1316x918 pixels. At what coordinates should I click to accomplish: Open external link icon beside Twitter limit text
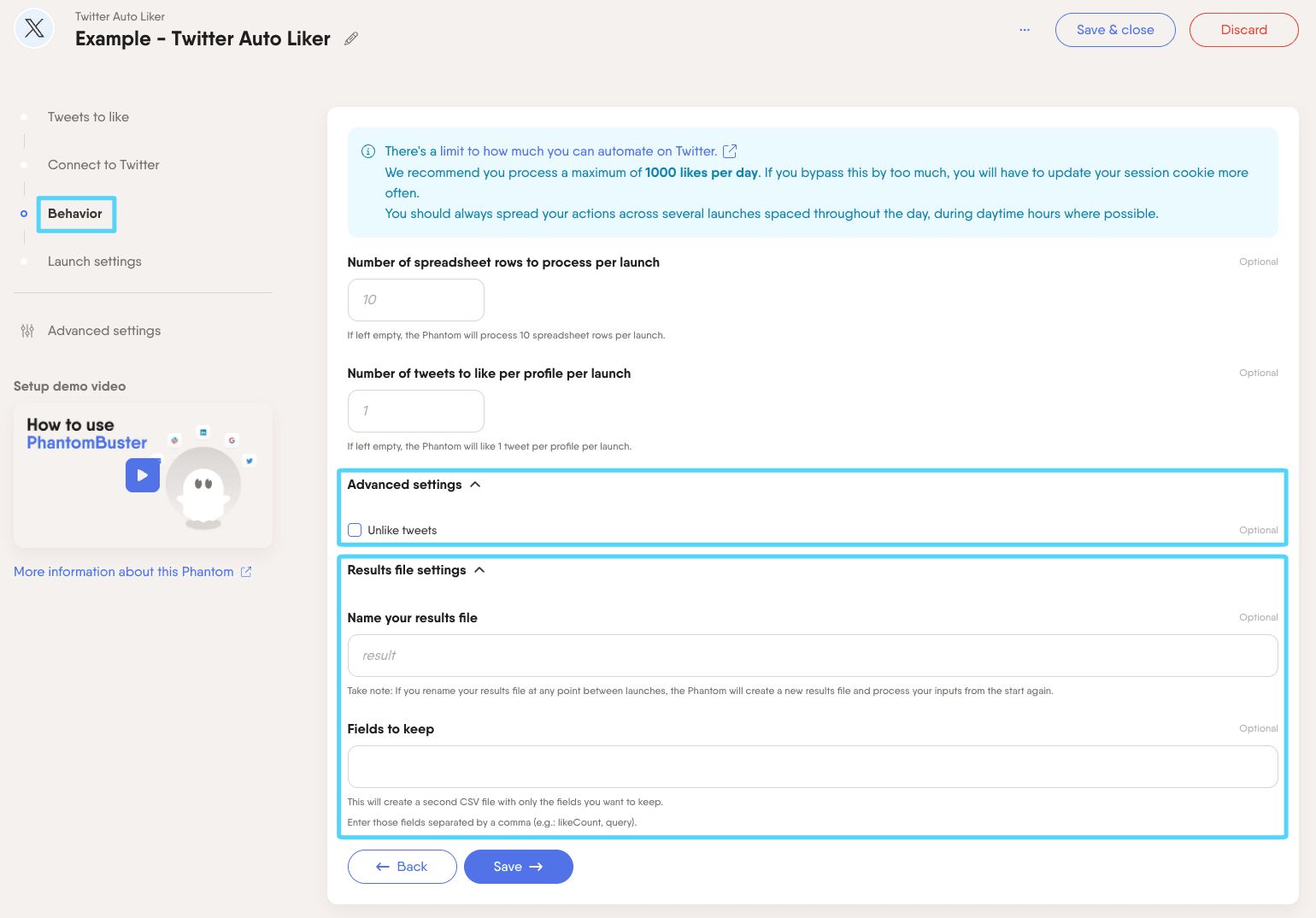coord(730,151)
